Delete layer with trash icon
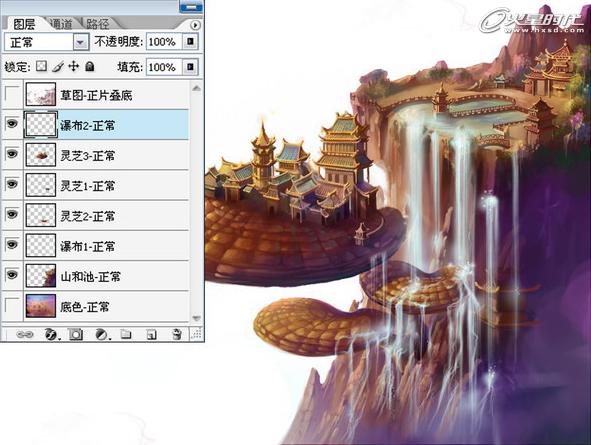Image resolution: width=591 pixels, height=445 pixels. click(176, 334)
